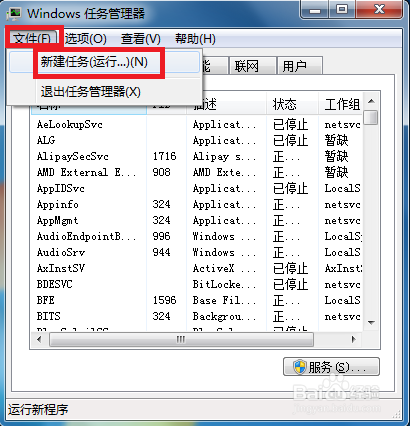The width and height of the screenshot is (410, 426).
Task: Select the AMD External E... service row
Action: [x=197, y=172]
